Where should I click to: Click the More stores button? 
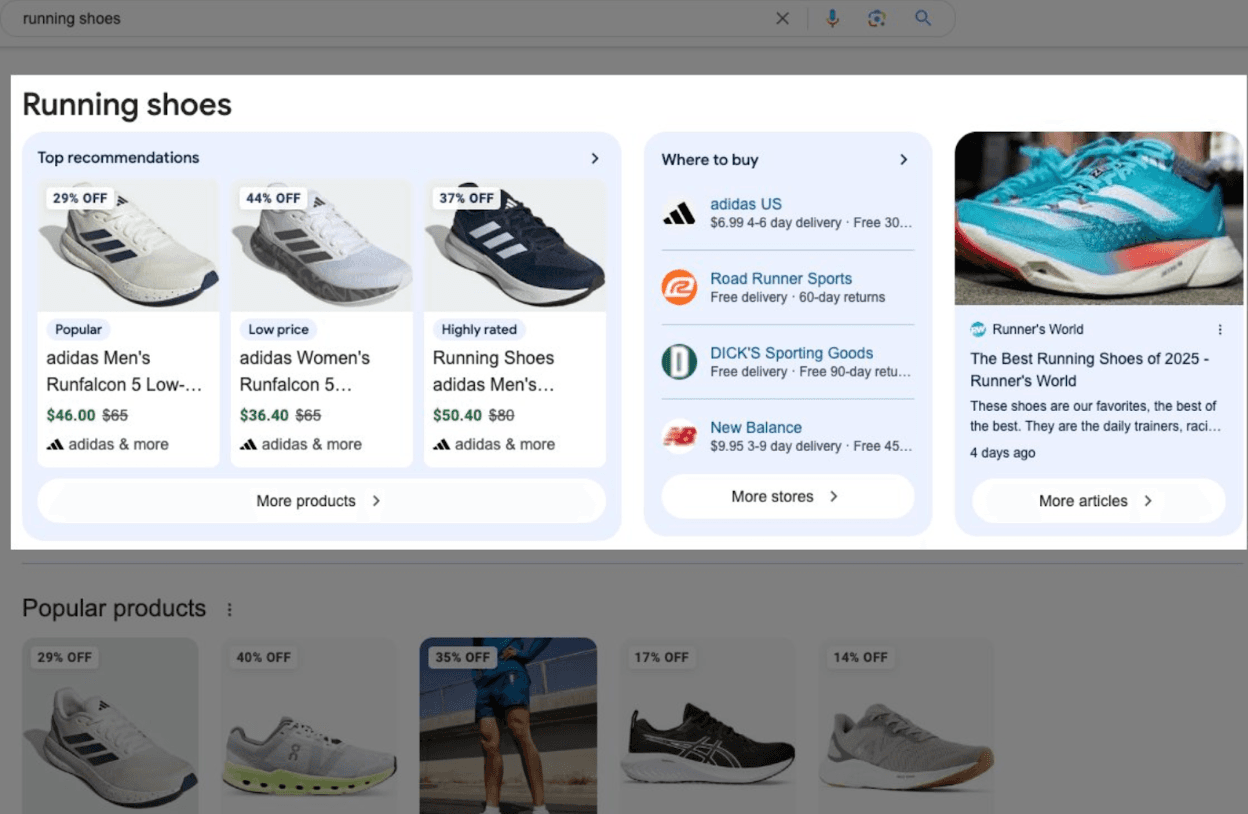(x=788, y=496)
